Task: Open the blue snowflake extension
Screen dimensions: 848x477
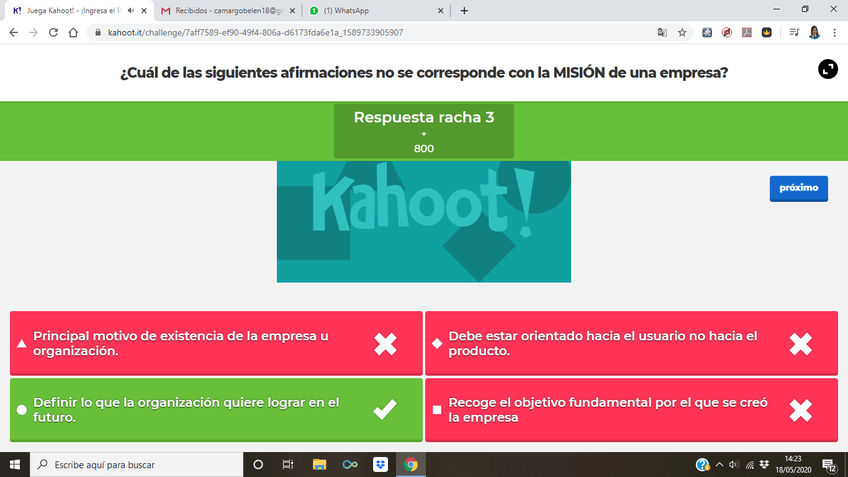Action: pos(707,32)
